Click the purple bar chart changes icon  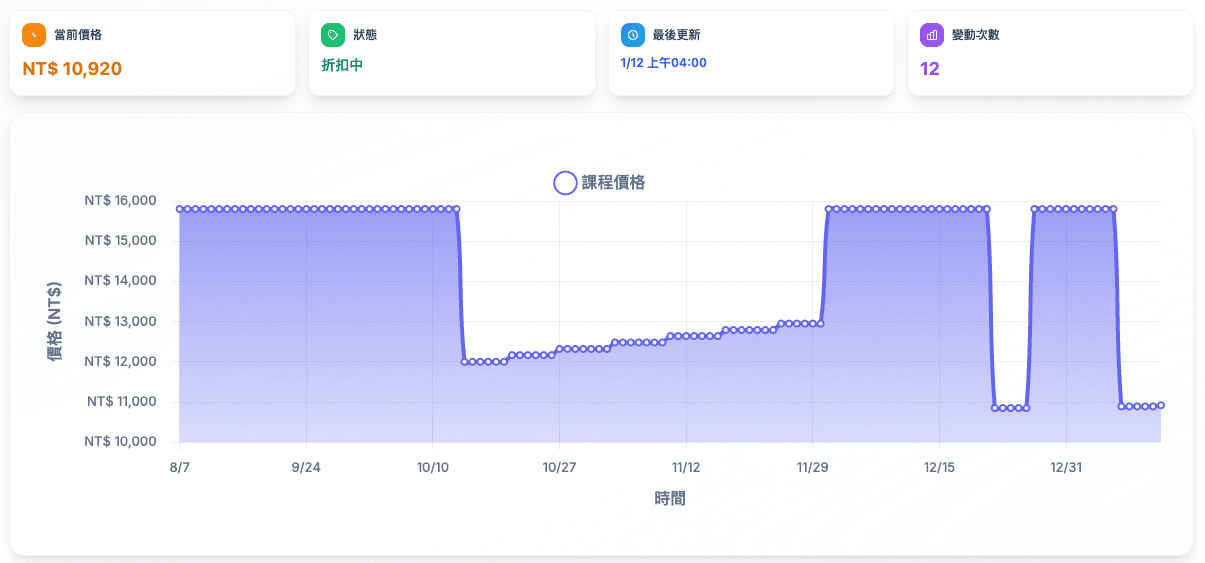(932, 35)
